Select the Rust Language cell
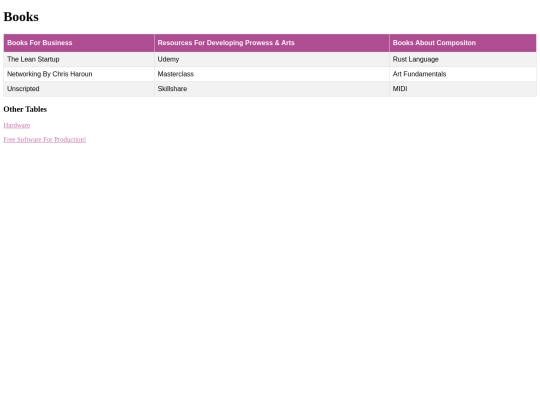Viewport: 540px width, 405px height. (463, 59)
